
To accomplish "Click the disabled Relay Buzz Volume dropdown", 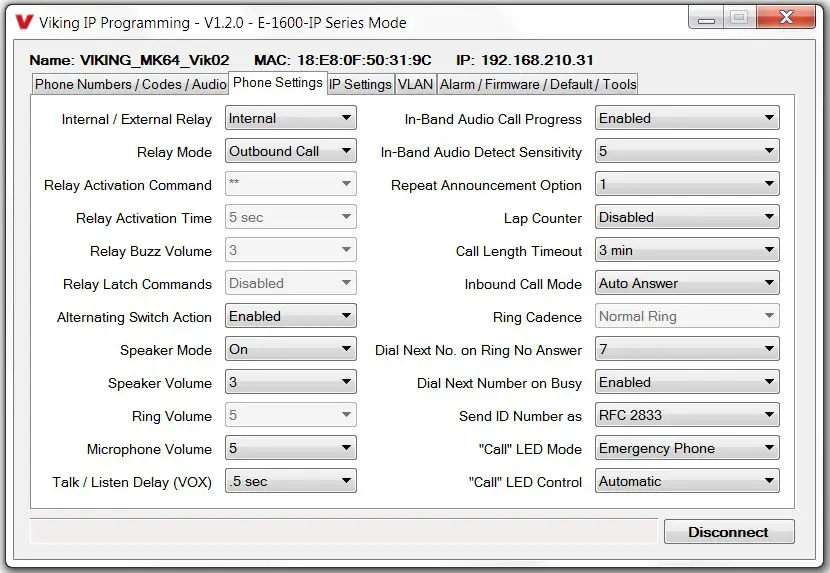I will coord(291,250).
